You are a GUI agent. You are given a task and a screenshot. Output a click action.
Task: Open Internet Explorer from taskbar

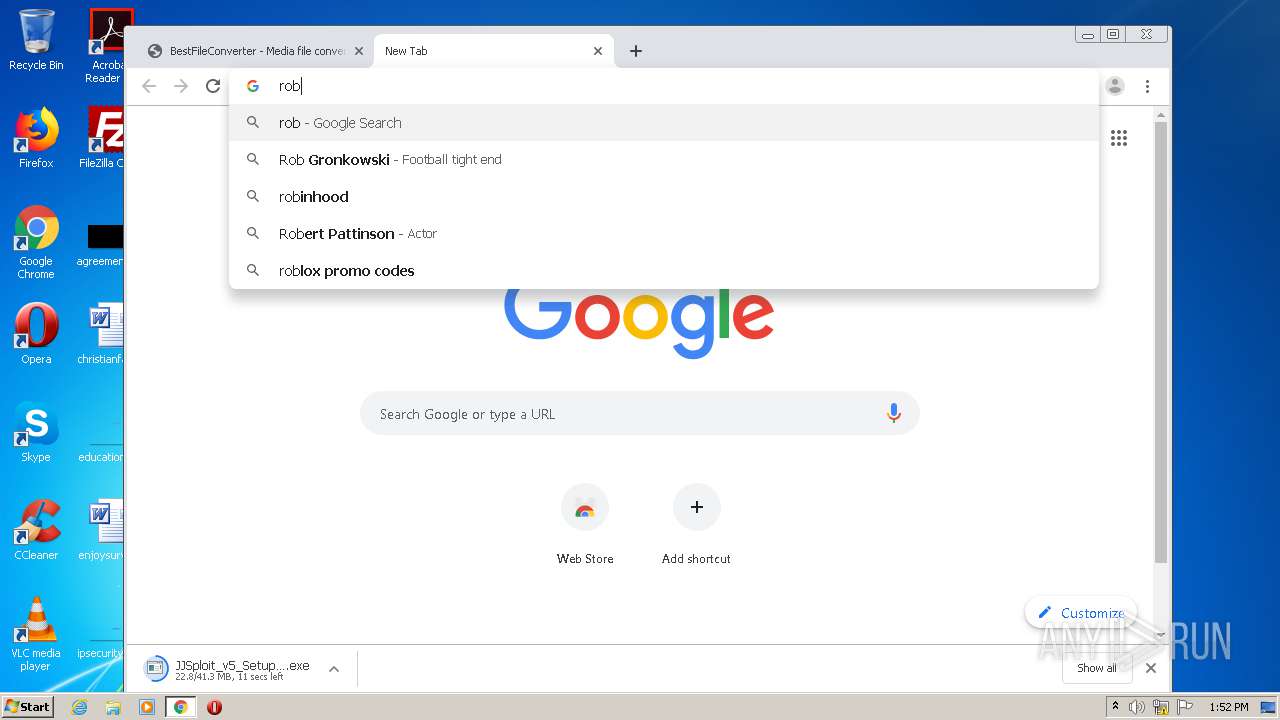point(80,707)
